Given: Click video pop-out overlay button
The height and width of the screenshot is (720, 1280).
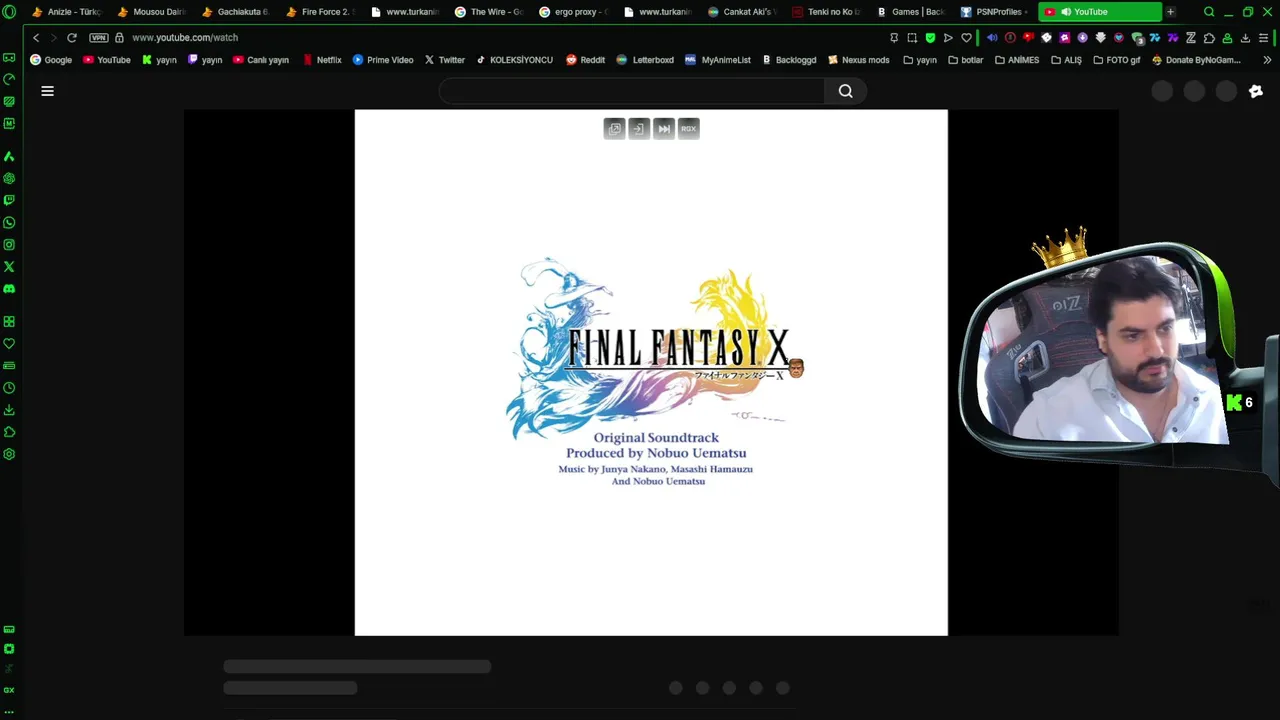Looking at the screenshot, I should (614, 128).
